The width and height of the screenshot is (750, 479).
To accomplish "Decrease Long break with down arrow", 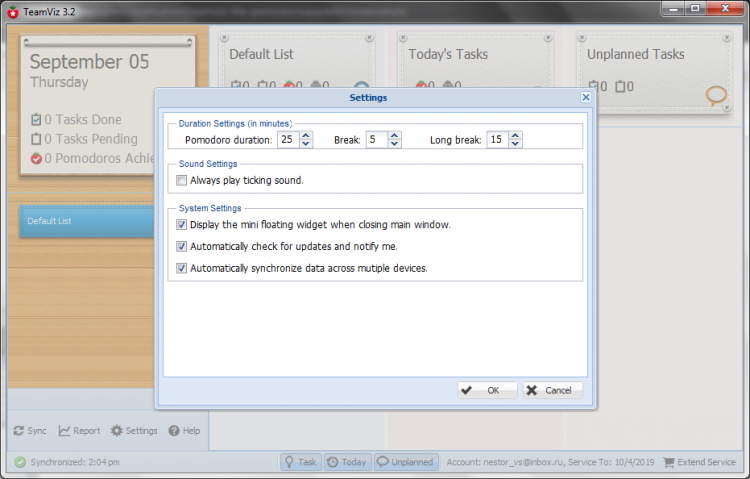I will pos(515,144).
